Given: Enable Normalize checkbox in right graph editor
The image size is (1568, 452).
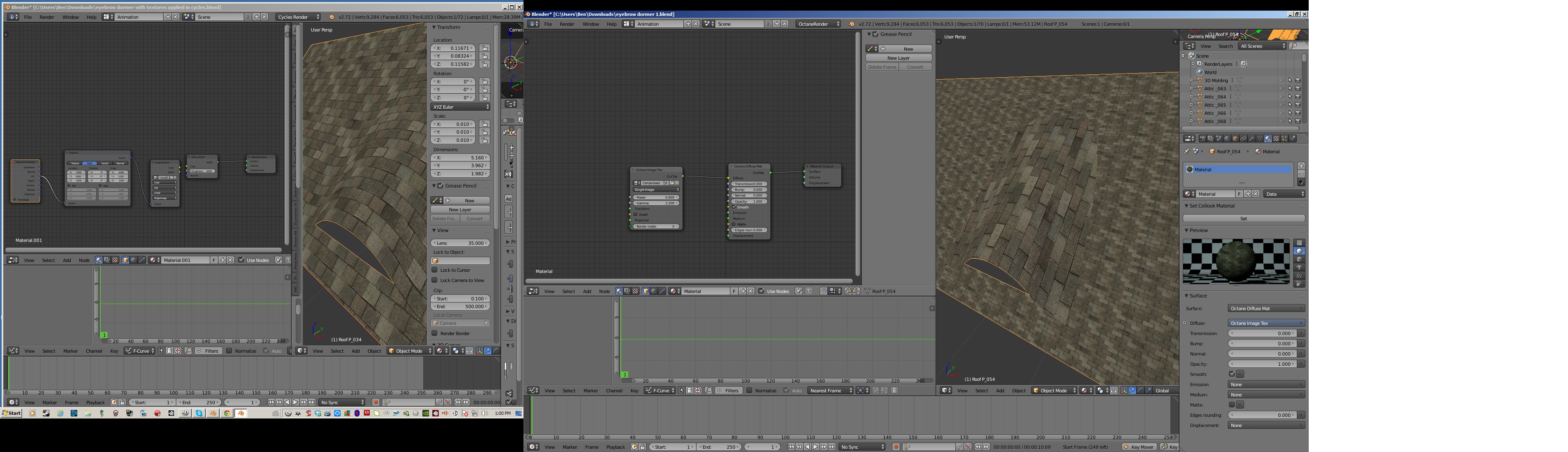Looking at the screenshot, I should 750,391.
